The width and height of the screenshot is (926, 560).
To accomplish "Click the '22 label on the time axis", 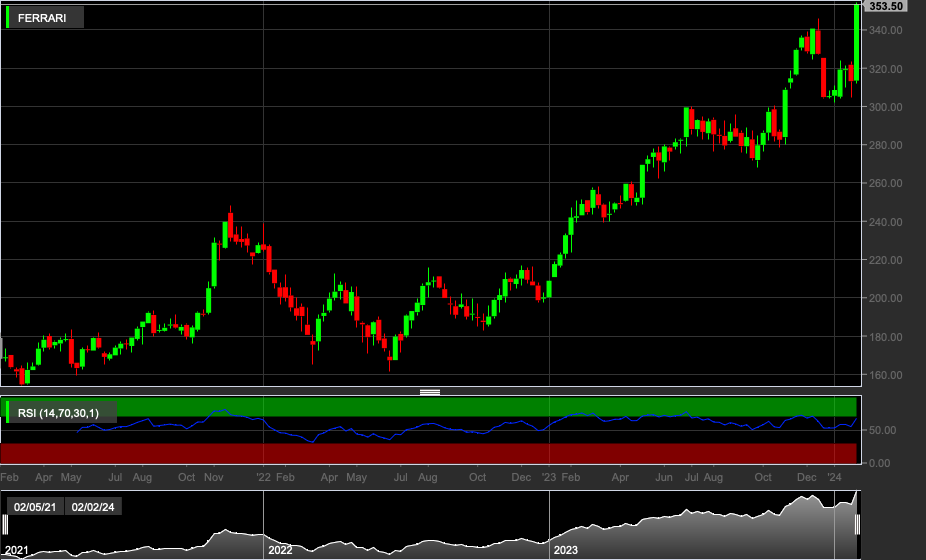I will (x=263, y=477).
